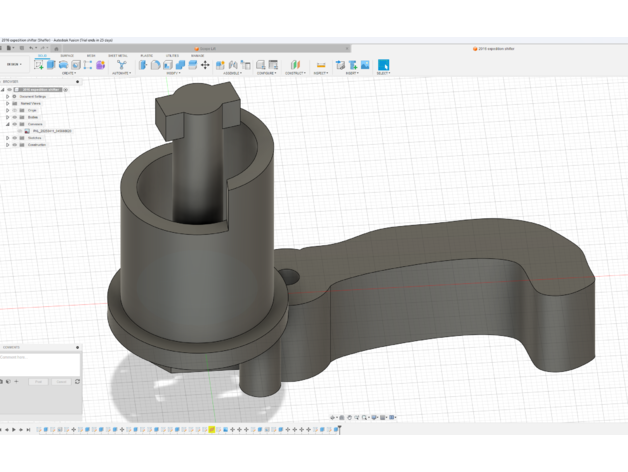Open the Design workspace dropdown
Image resolution: width=628 pixels, height=472 pixels.
click(x=14, y=64)
